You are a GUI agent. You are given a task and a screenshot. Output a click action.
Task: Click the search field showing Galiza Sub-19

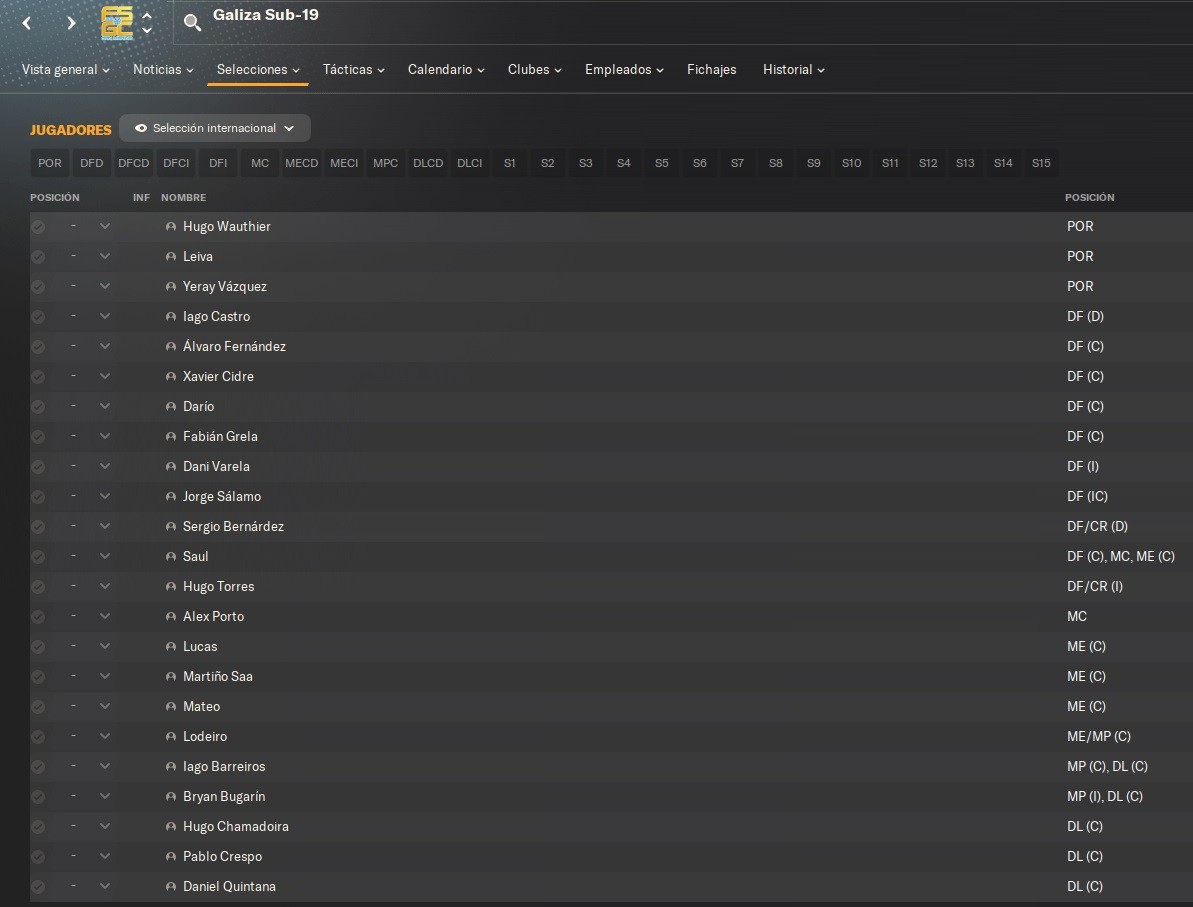tap(685, 22)
